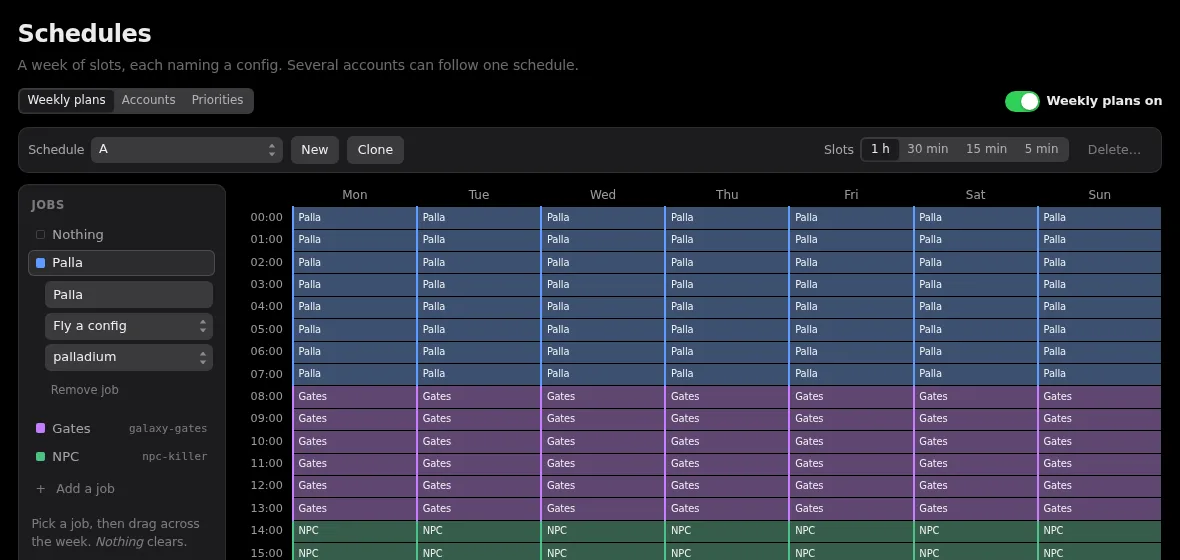The height and width of the screenshot is (560, 1180).
Task: Click the New schedule button
Action: [315, 150]
